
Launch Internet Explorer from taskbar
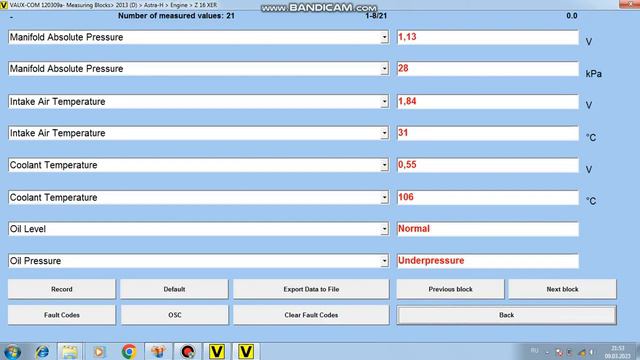42,352
